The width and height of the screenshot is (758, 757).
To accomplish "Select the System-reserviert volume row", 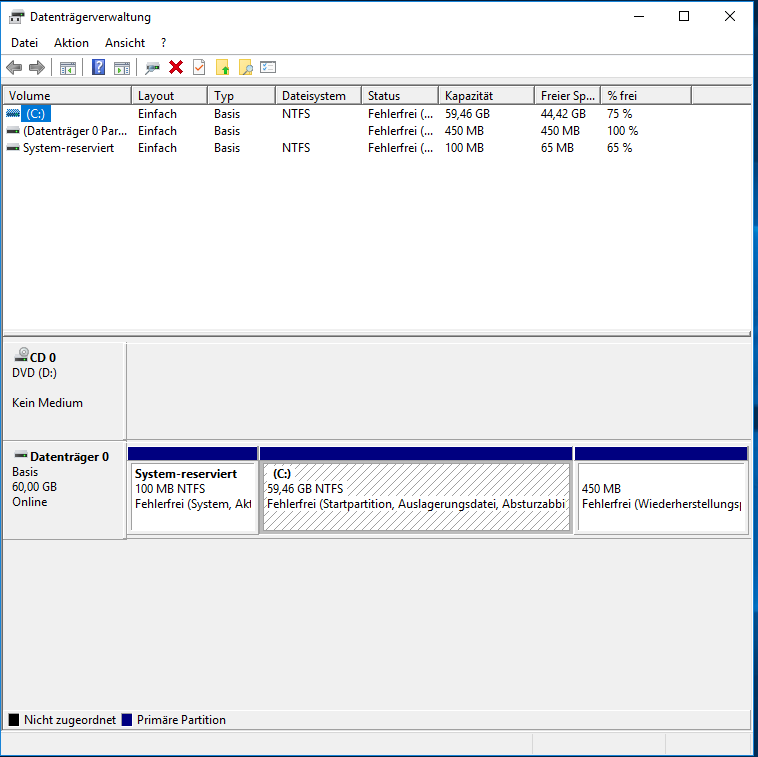I will (x=68, y=148).
